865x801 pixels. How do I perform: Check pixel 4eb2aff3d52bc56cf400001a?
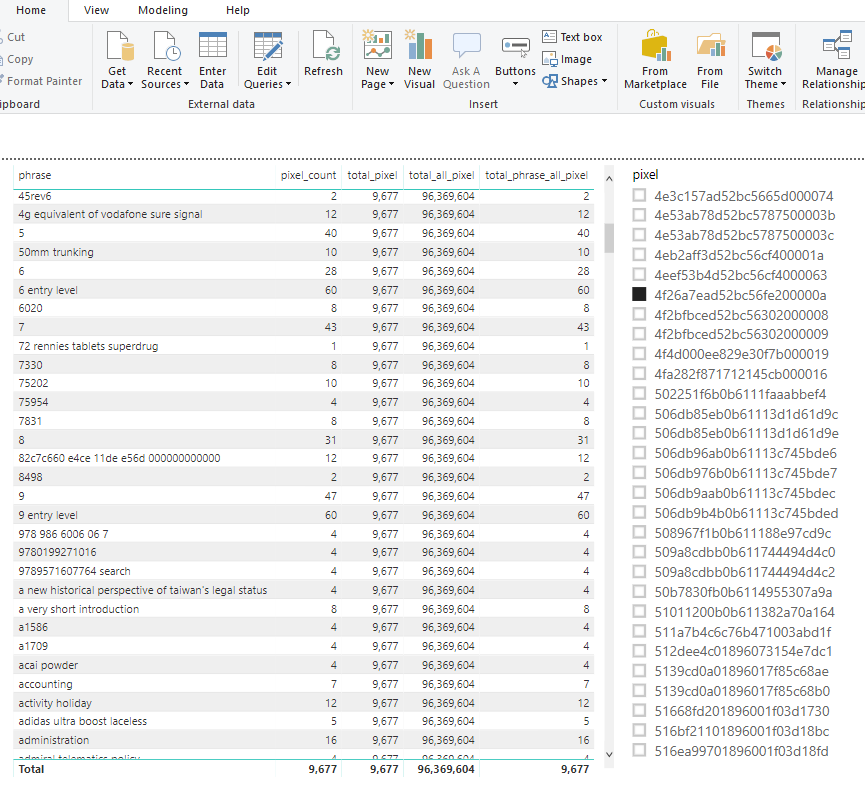pos(639,255)
